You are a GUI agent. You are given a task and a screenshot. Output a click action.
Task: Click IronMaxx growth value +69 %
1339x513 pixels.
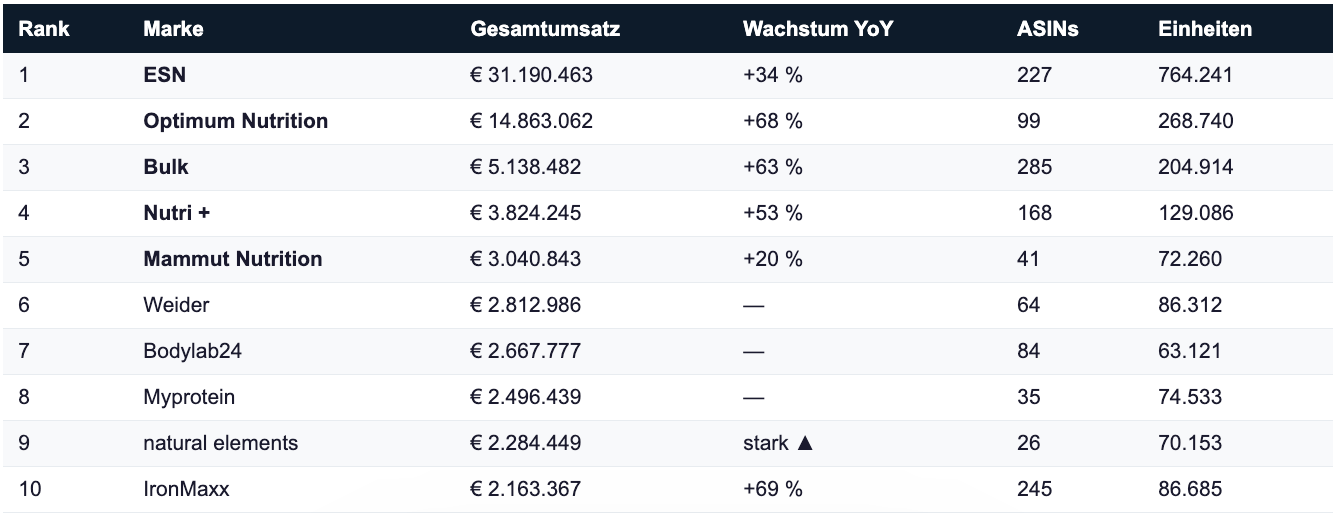click(x=772, y=489)
